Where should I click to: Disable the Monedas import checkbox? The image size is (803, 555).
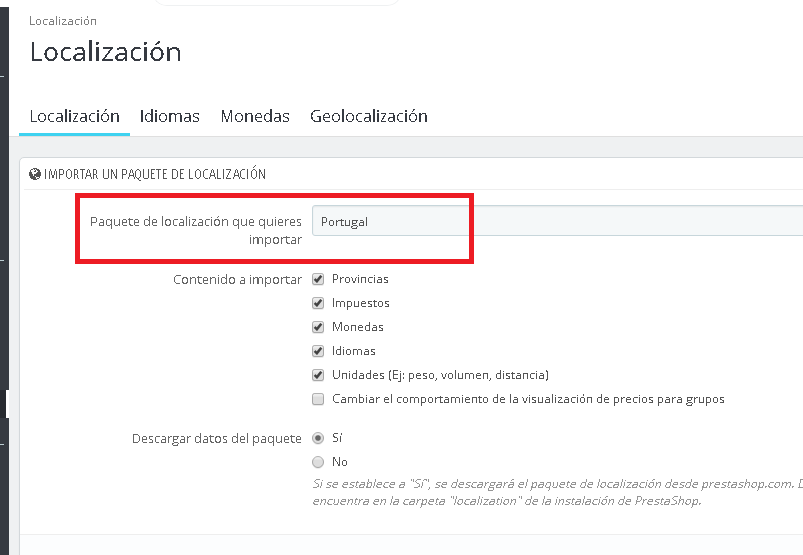pos(318,327)
